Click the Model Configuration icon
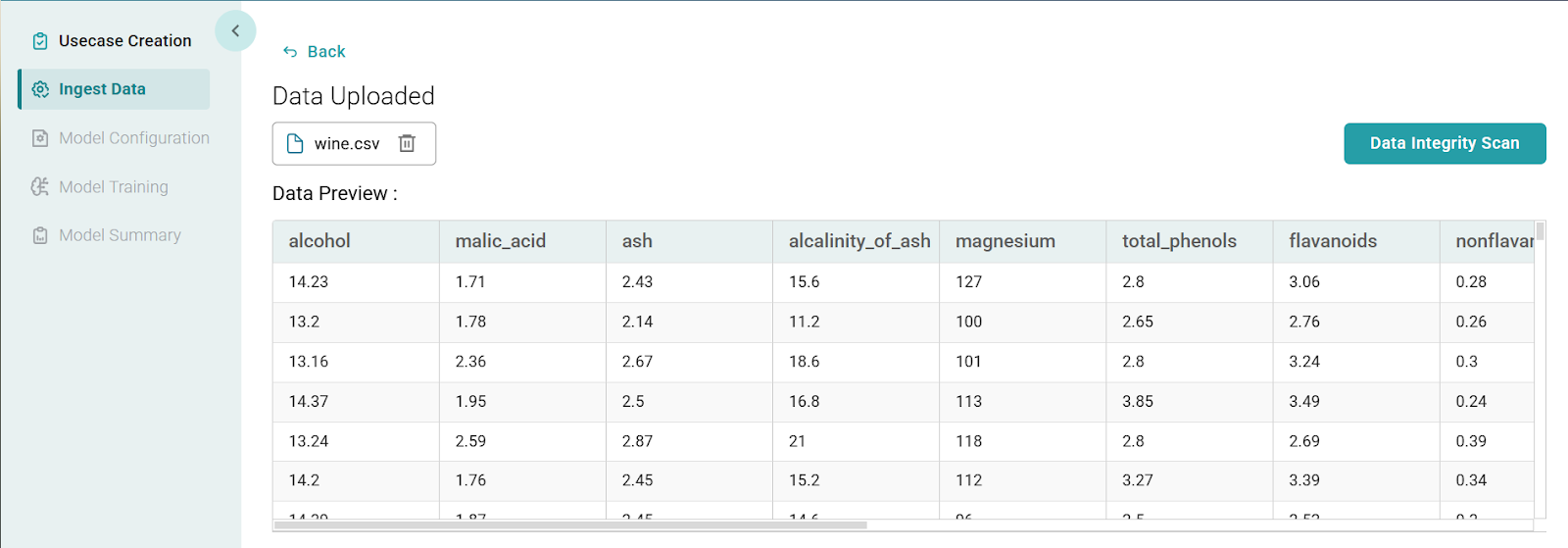The height and width of the screenshot is (548, 1568). coord(40,138)
